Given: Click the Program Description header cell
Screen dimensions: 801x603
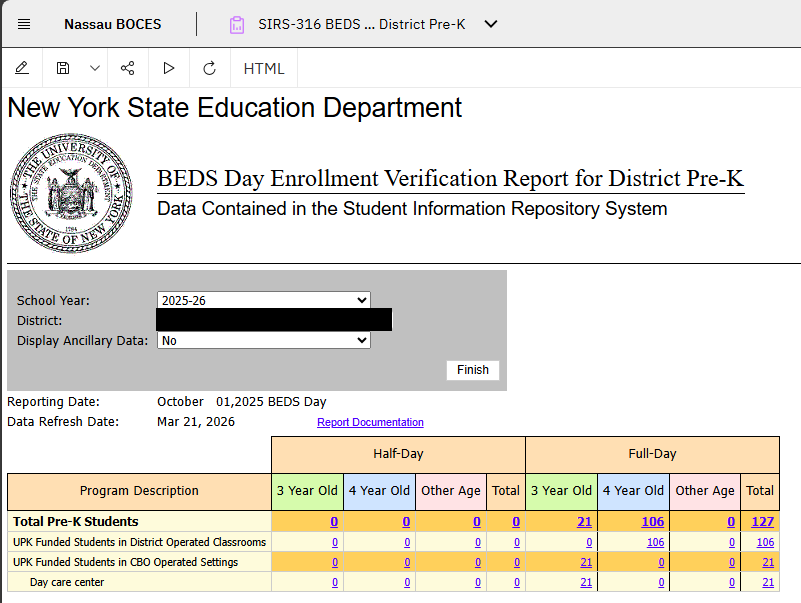Looking at the screenshot, I should (139, 491).
